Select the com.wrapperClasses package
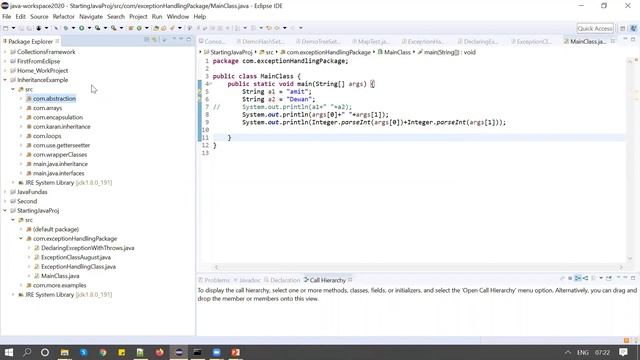This screenshot has width=640, height=360. [60, 155]
